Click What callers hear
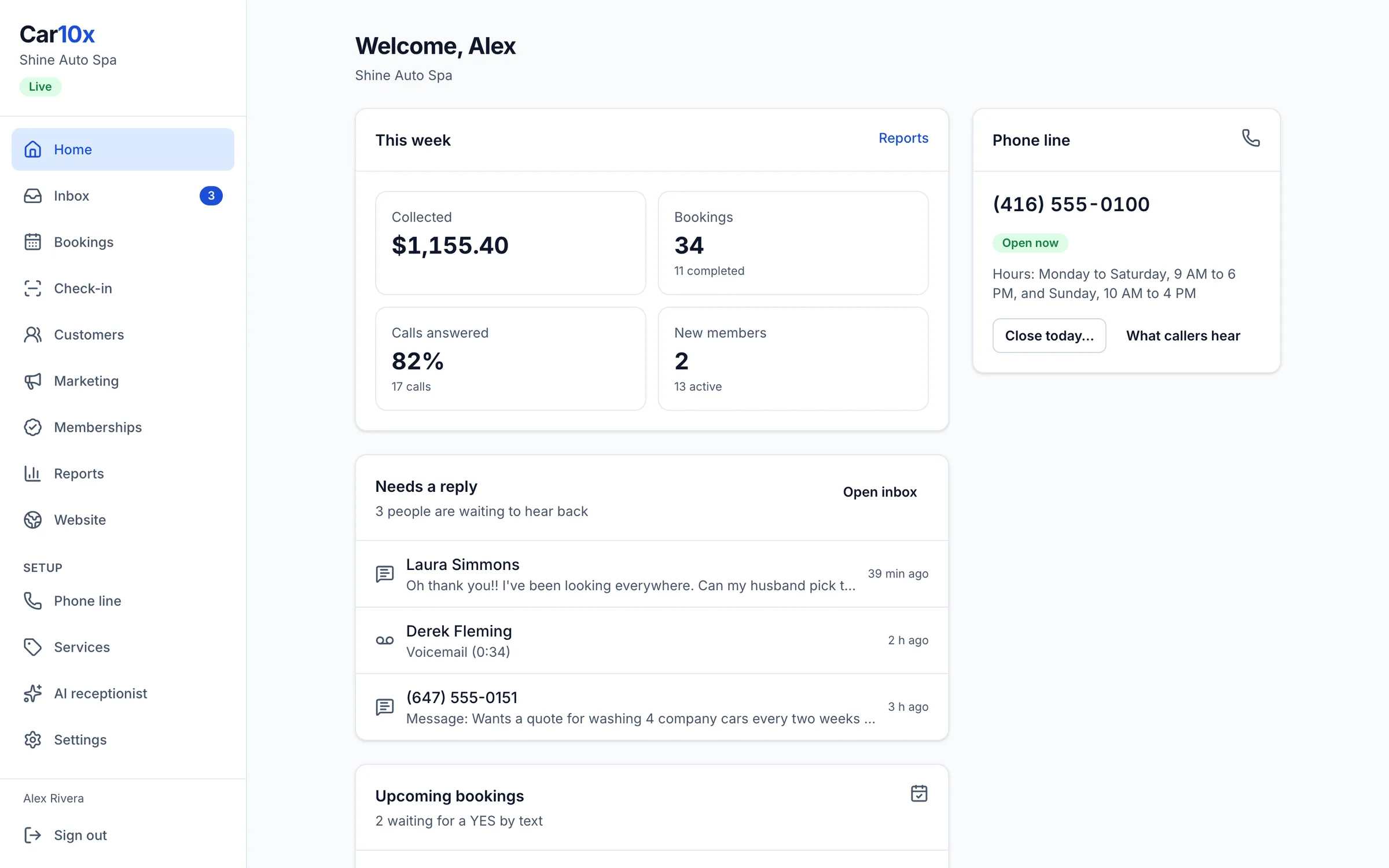 point(1183,336)
